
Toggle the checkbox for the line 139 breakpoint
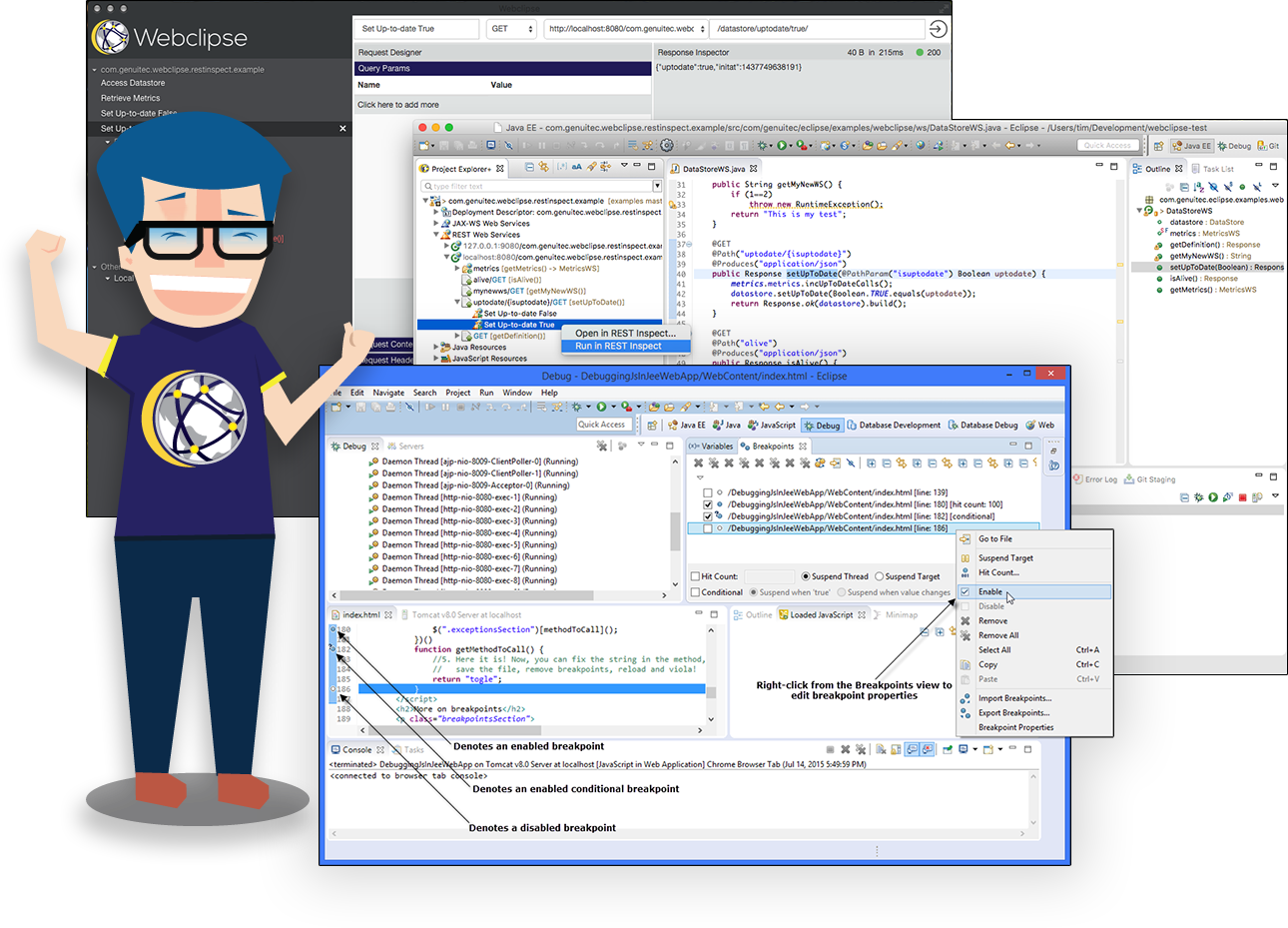point(708,492)
